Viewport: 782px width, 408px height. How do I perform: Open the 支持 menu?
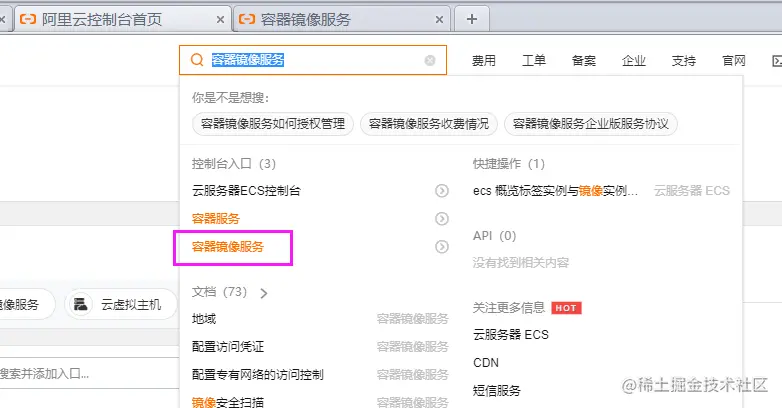tap(683, 60)
